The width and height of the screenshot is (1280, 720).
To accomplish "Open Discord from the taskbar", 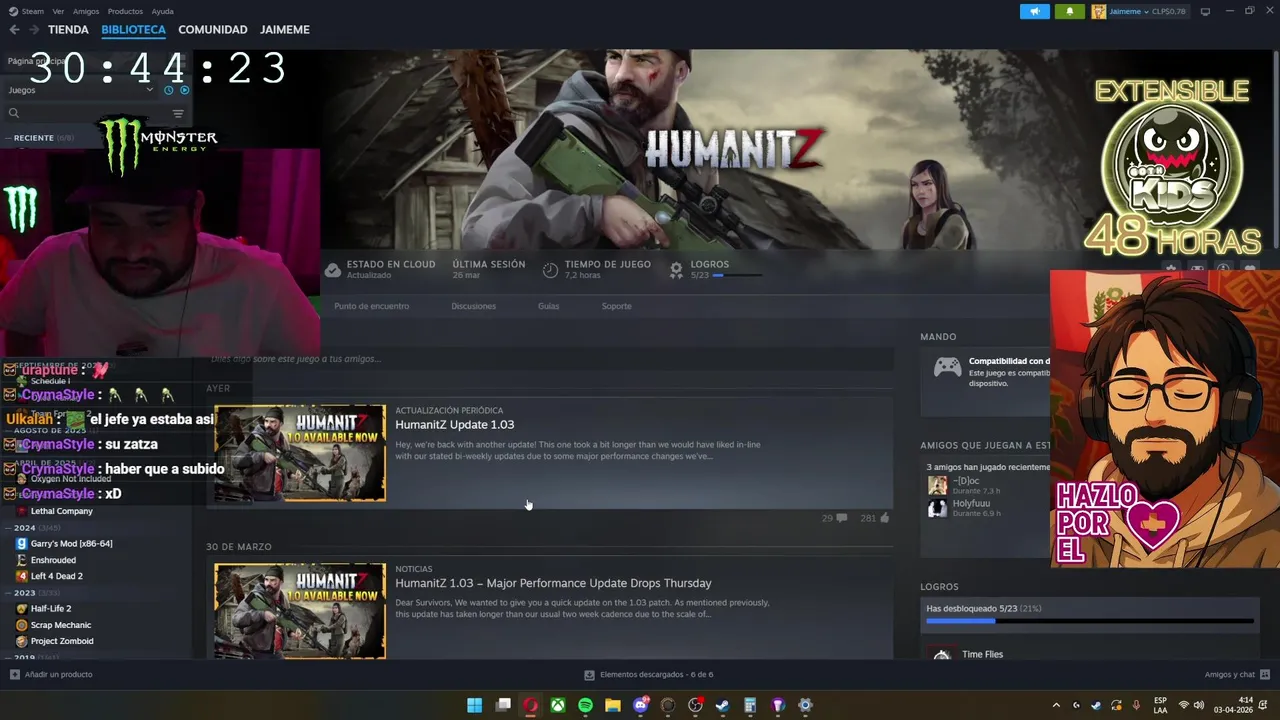I will 640,705.
